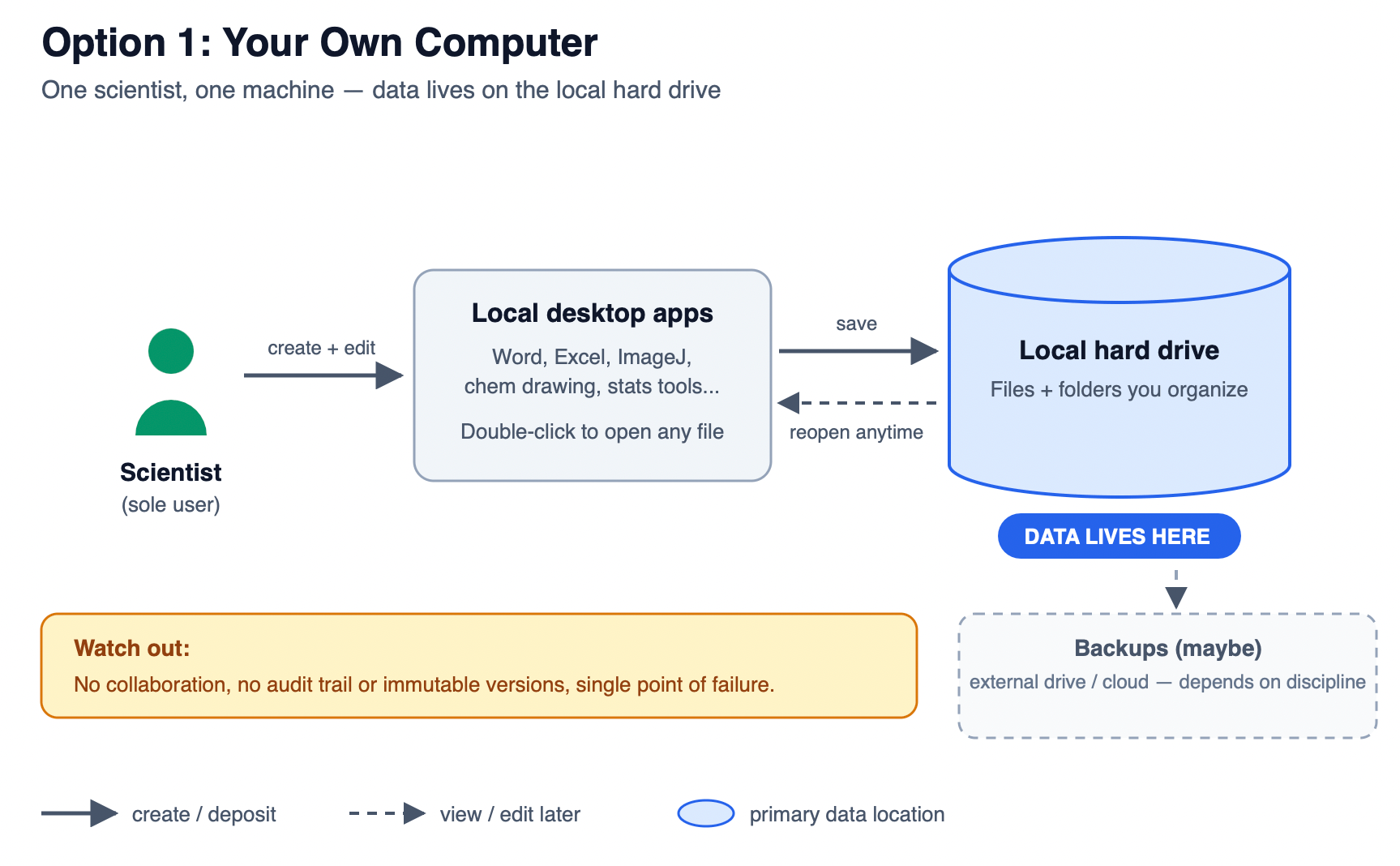Image resolution: width=1400 pixels, height=866 pixels.
Task: Click the yellow Watch out warning box
Action: 479,666
